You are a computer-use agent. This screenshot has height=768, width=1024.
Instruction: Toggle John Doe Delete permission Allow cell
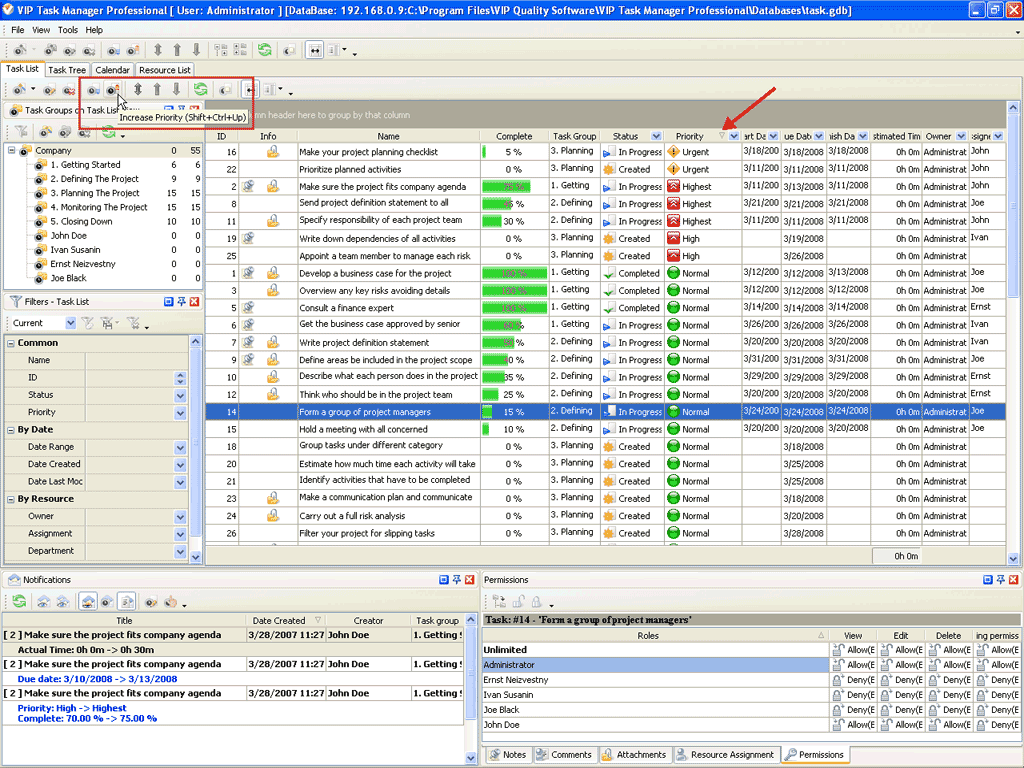click(x=949, y=725)
